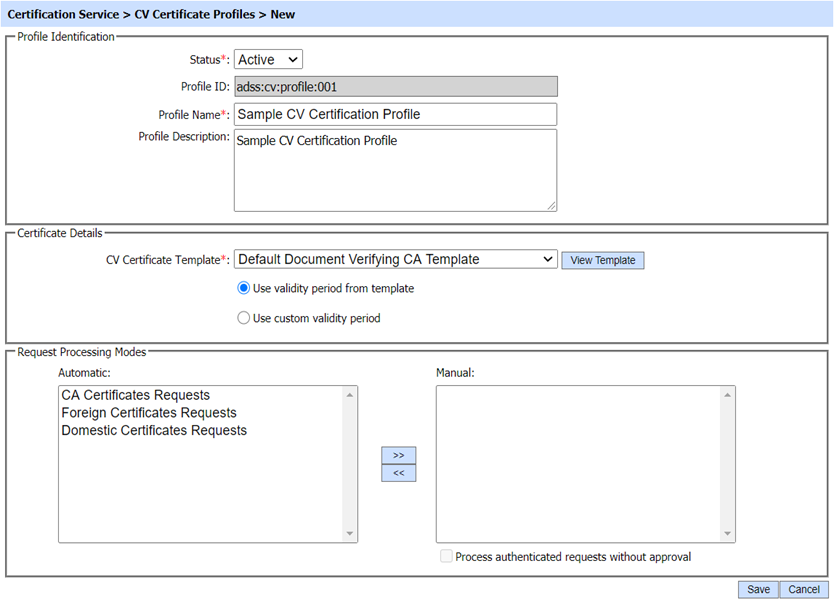Click Automatic list scrollbar up arrow
This screenshot has width=834, height=600.
pyautogui.click(x=349, y=395)
